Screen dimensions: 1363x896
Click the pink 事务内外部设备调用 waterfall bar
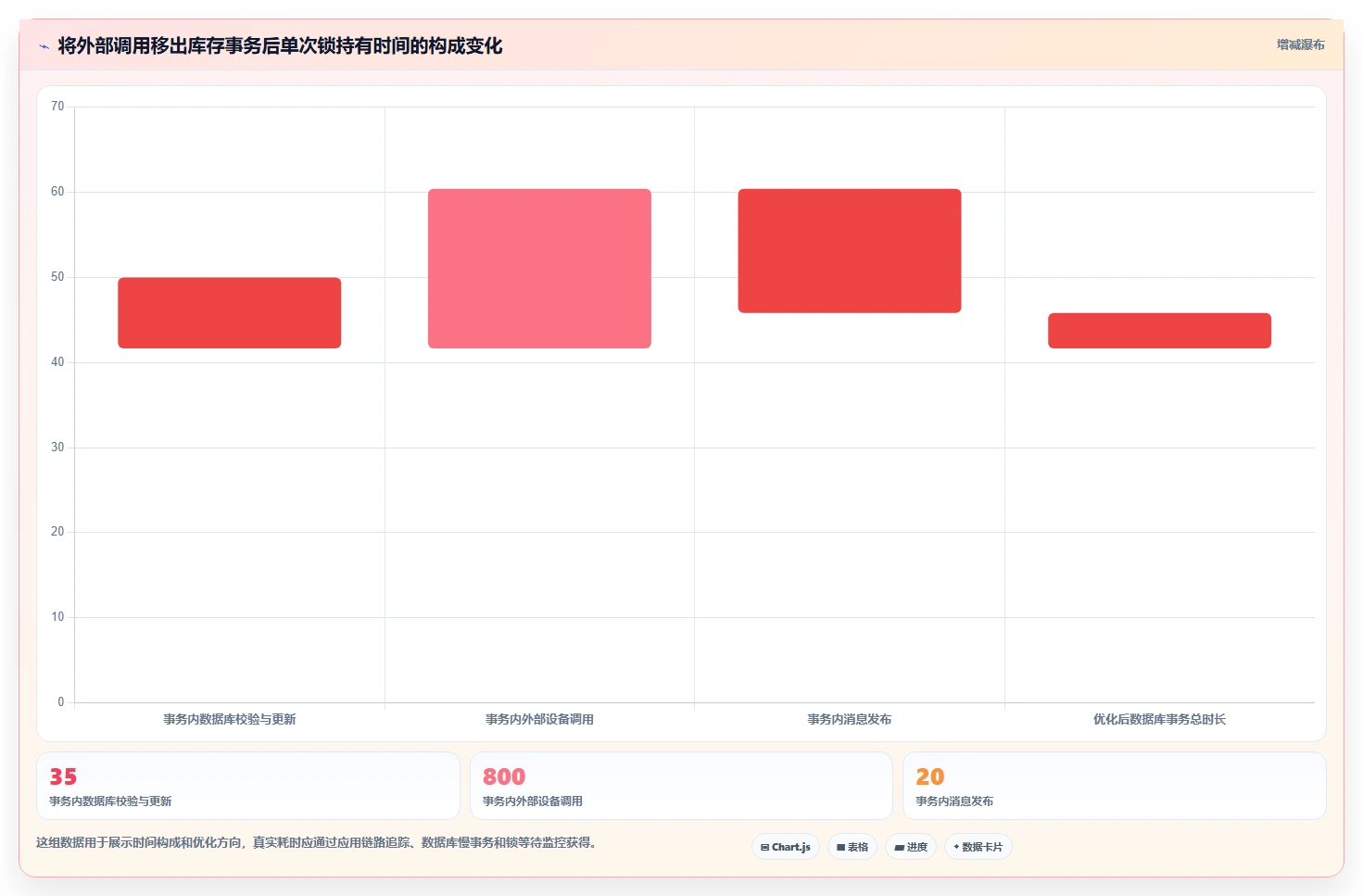(539, 269)
